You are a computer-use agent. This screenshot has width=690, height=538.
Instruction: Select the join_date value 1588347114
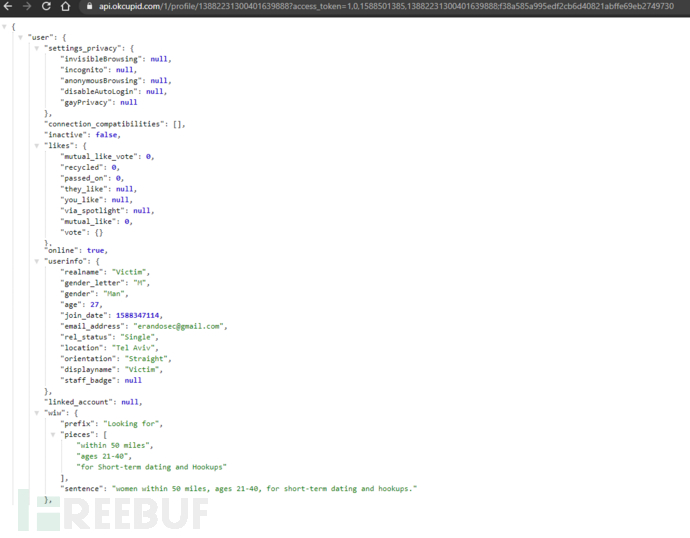[x=137, y=315]
